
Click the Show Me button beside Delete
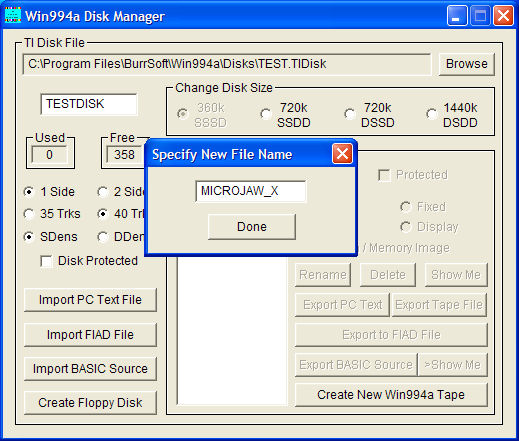click(x=456, y=275)
